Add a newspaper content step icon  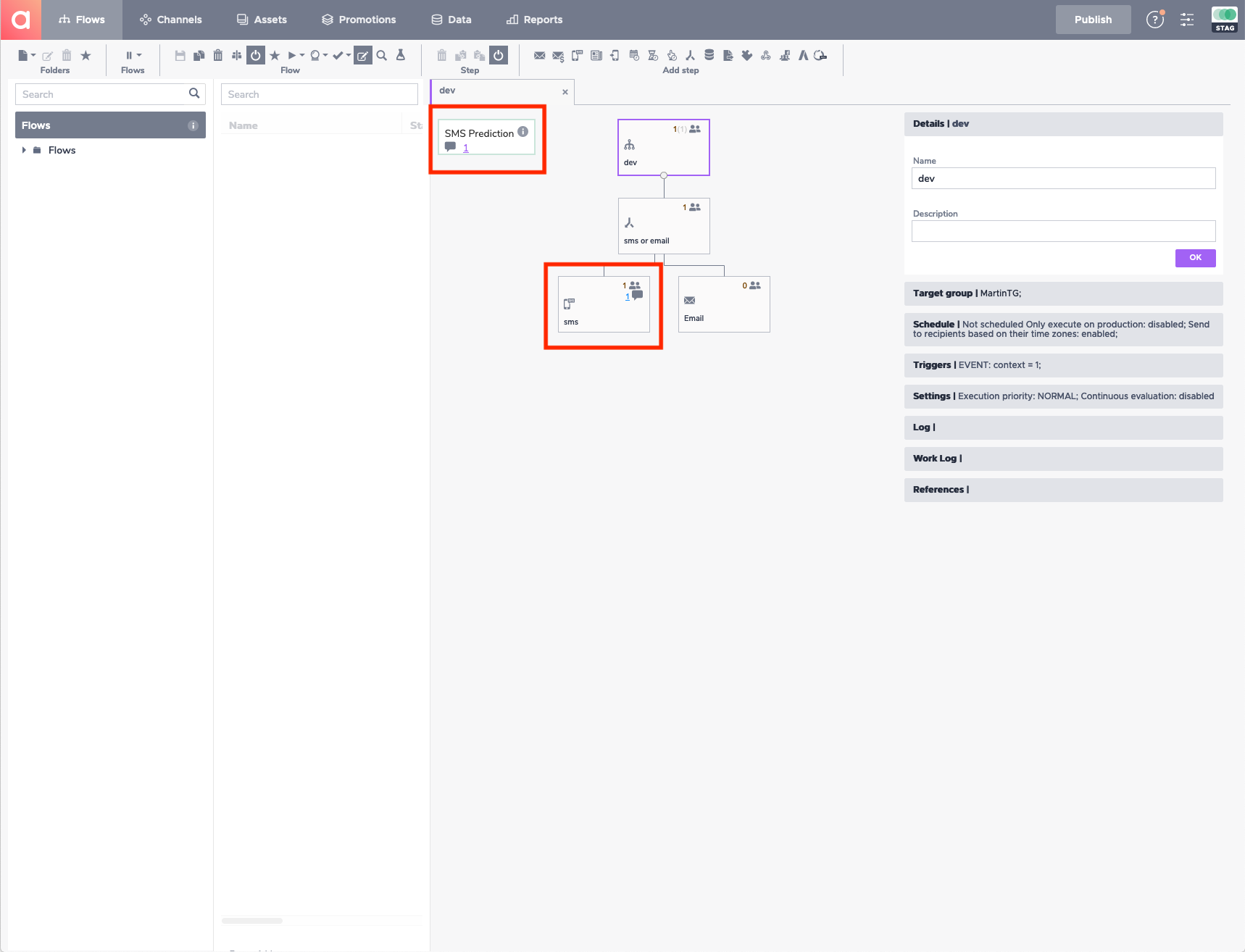click(596, 55)
